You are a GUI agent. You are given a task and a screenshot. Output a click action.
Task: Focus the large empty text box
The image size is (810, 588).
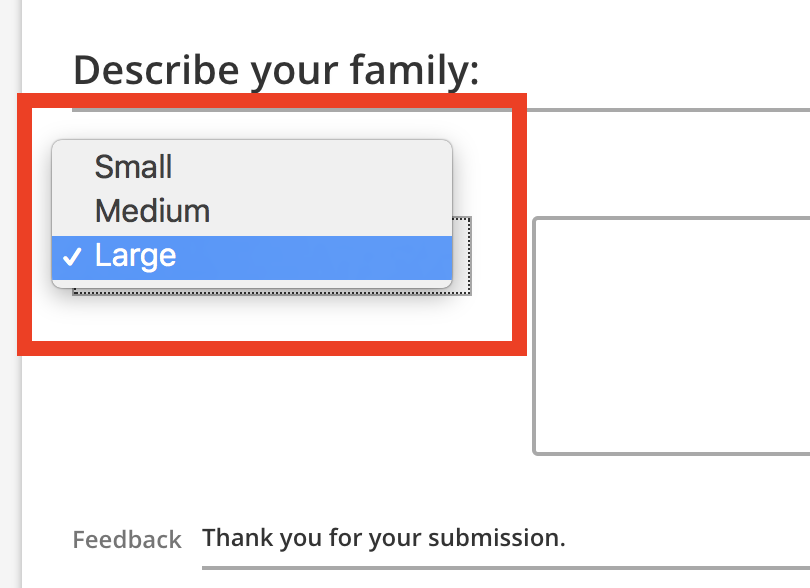(x=672, y=335)
